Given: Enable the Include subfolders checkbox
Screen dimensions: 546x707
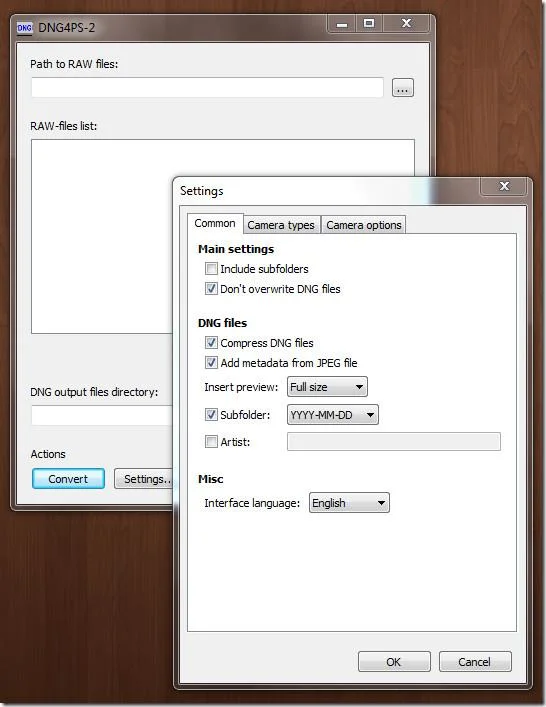Looking at the screenshot, I should pos(211,269).
